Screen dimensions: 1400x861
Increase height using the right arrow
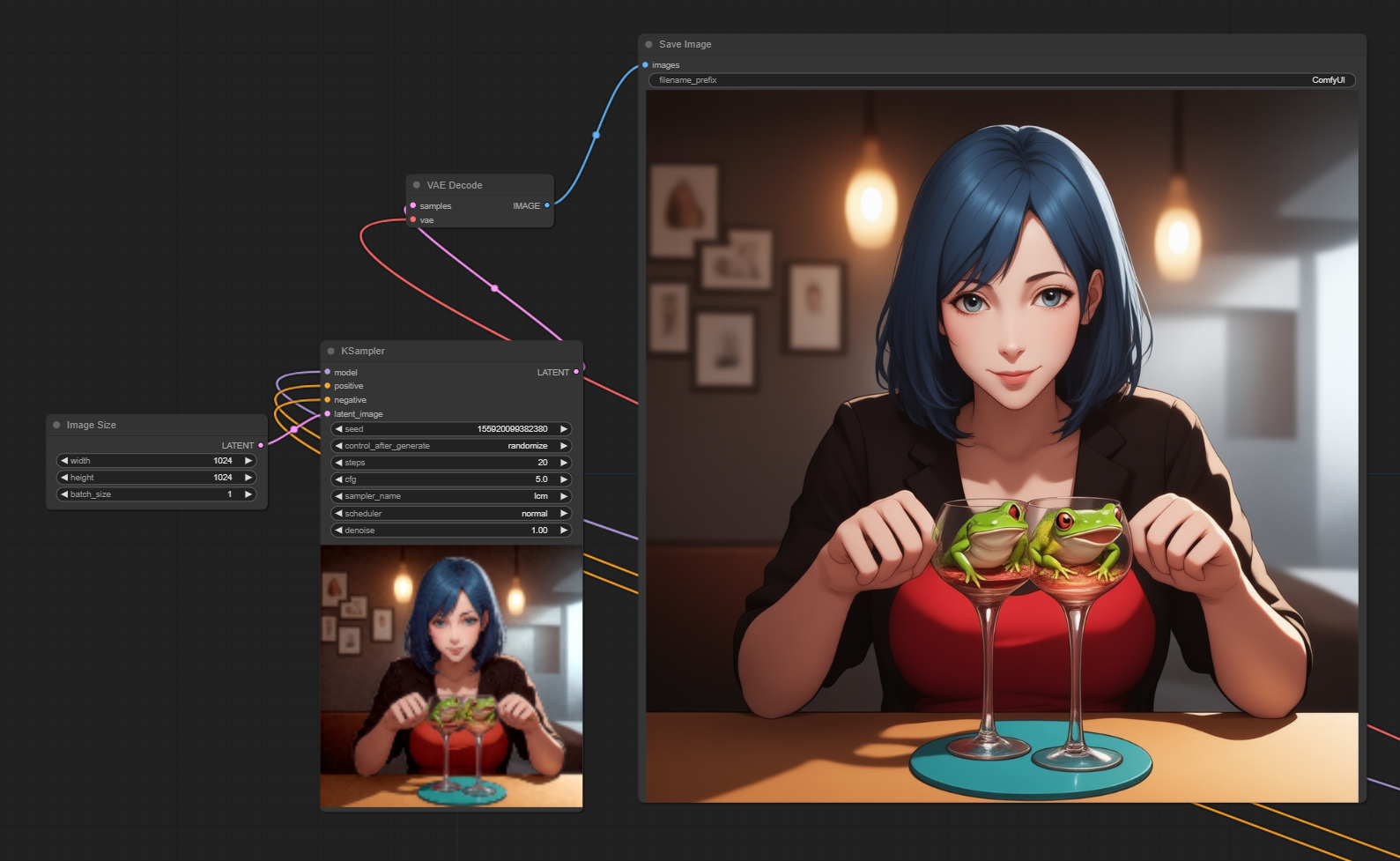pos(248,478)
